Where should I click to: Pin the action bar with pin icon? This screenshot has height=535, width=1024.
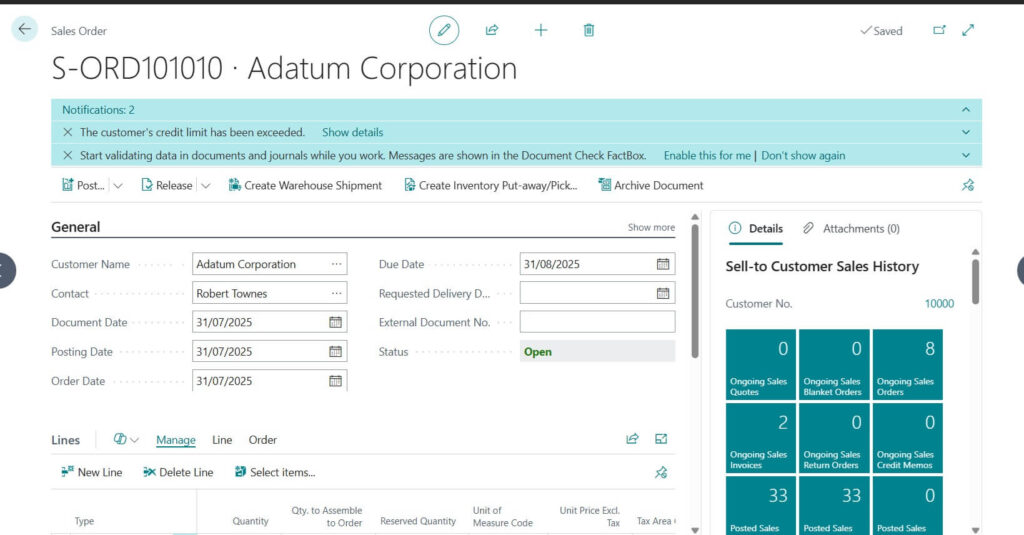(967, 185)
